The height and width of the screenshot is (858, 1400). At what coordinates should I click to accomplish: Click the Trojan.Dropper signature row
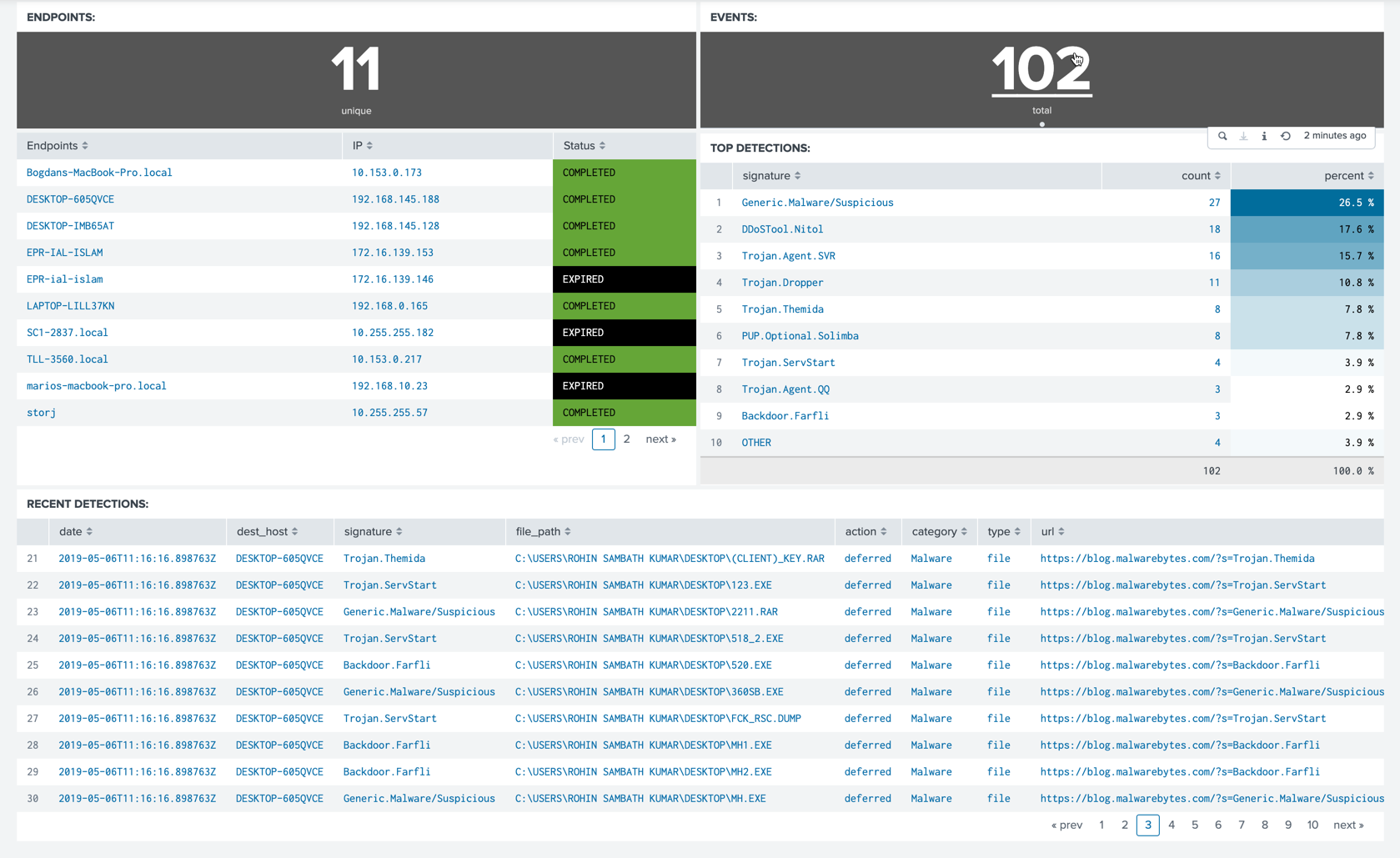click(x=782, y=283)
